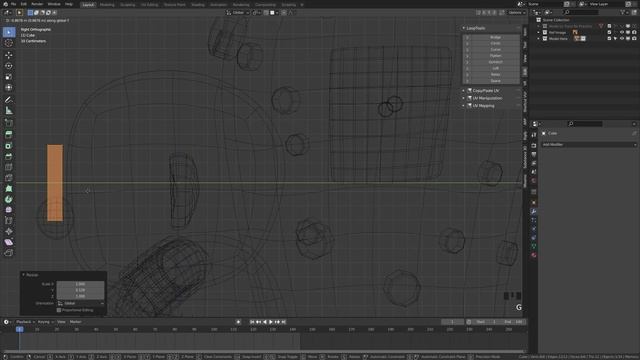
Task: Select the Knife tool
Action: tap(9, 178)
